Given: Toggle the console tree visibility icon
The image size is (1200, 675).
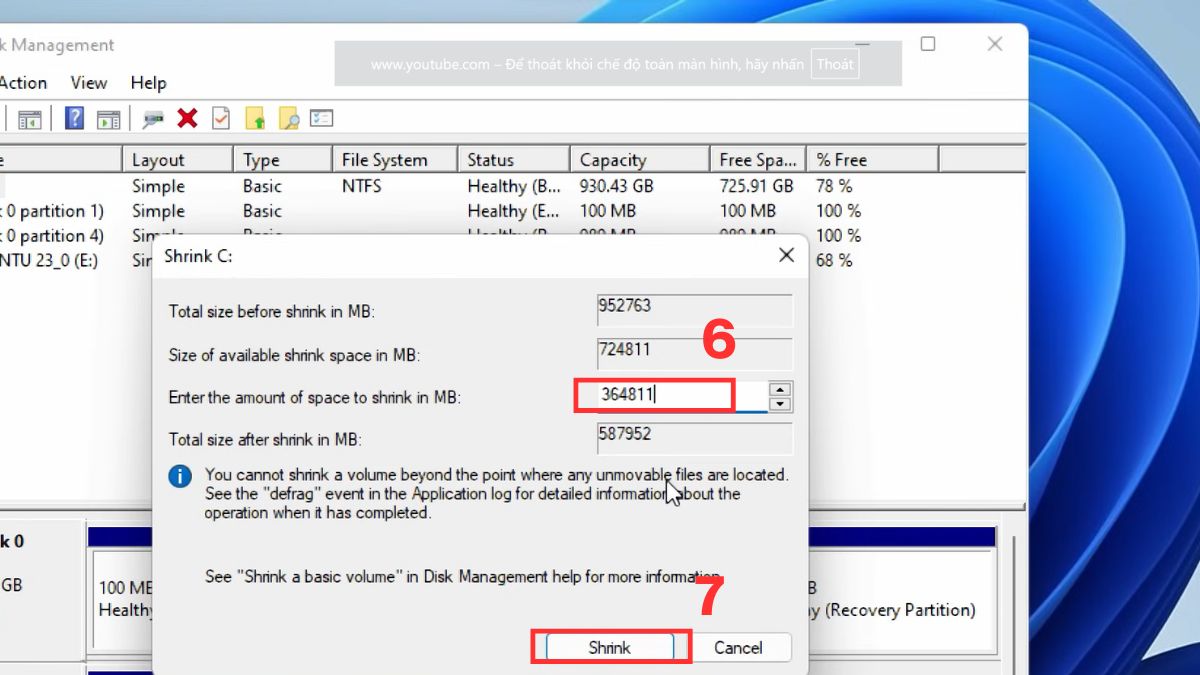Looking at the screenshot, I should 30,118.
